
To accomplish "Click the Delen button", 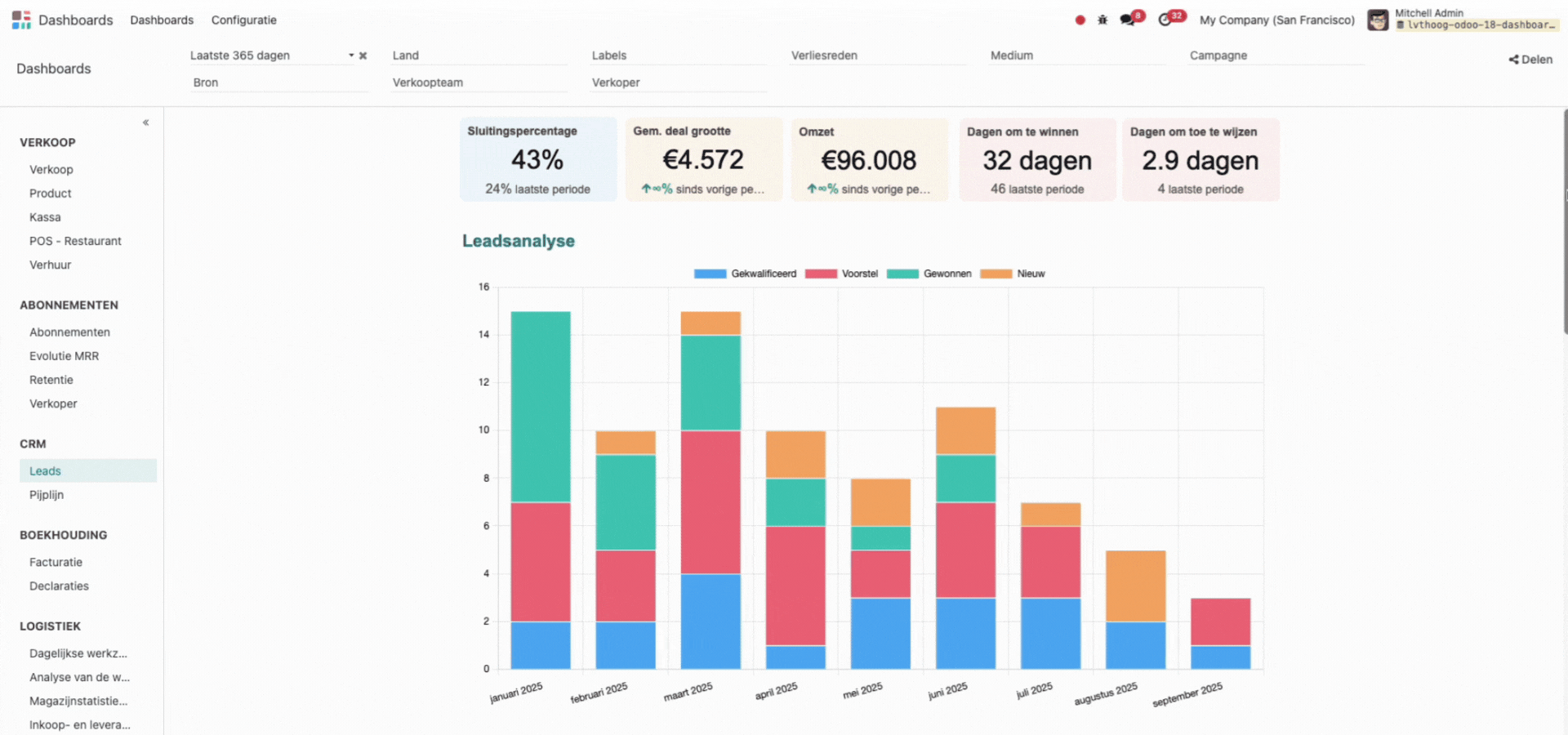I will pos(1535,59).
